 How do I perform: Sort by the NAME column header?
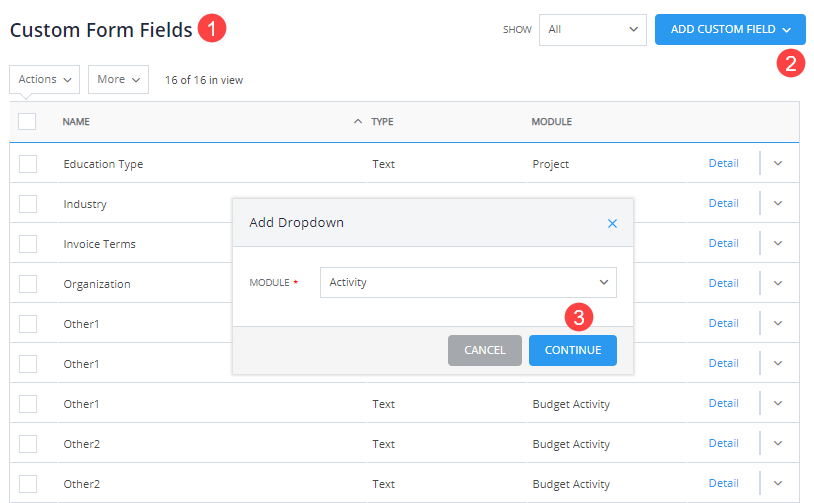76,121
